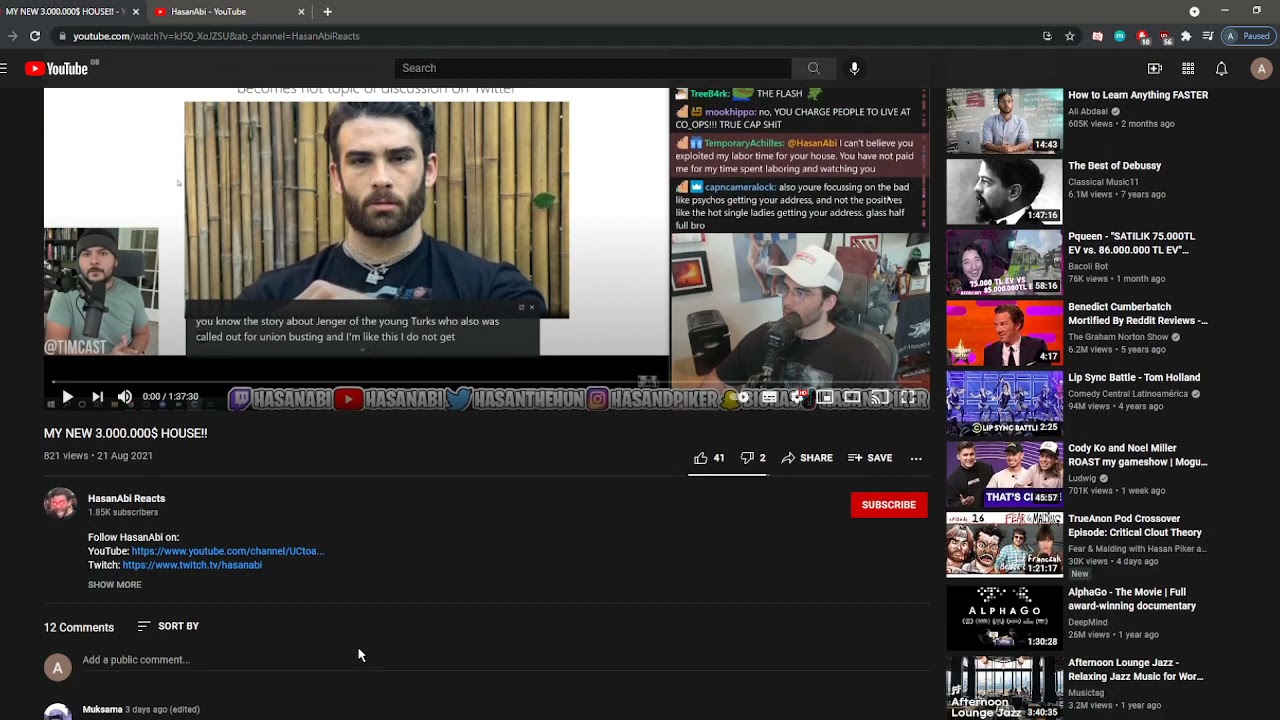Open the teal 'm' extension icon

click(x=1120, y=36)
